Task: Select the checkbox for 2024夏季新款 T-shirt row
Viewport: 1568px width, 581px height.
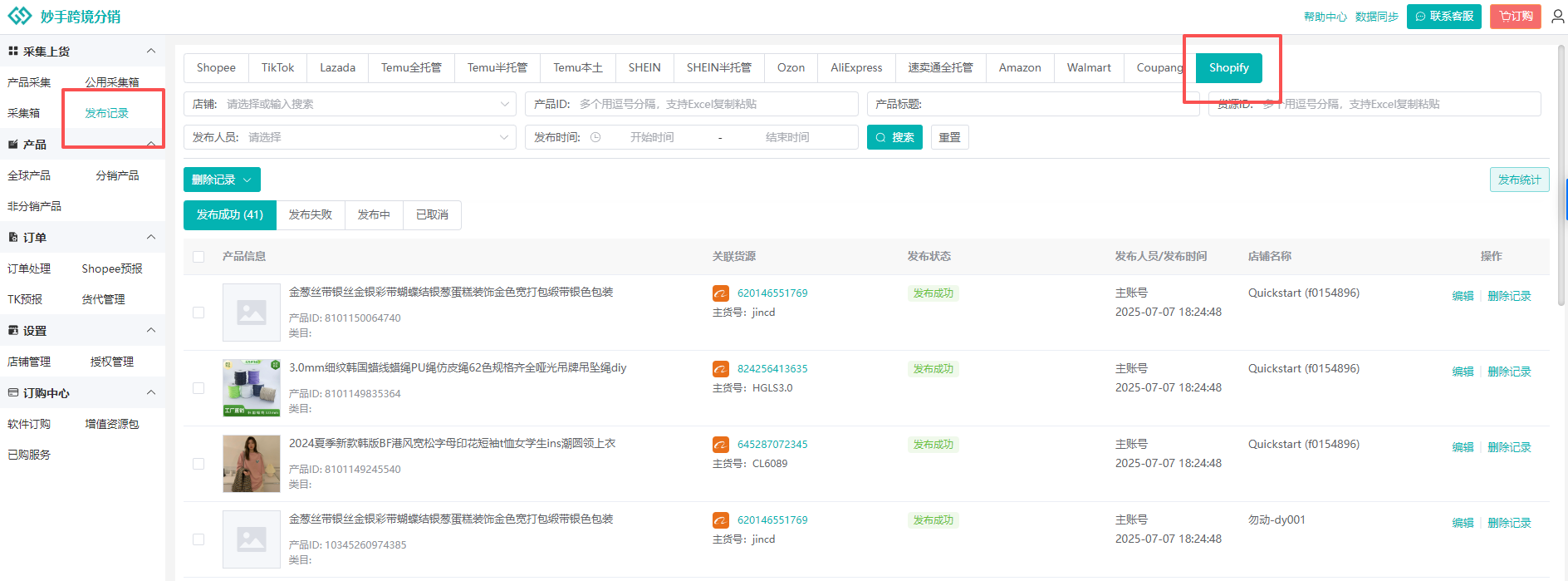Action: point(198,464)
